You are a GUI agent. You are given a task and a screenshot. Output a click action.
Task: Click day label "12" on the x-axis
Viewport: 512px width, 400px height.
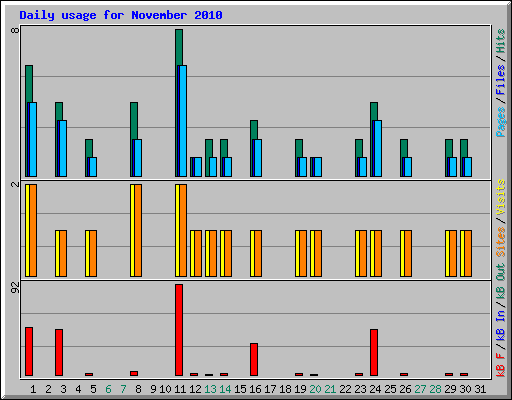click(195, 389)
